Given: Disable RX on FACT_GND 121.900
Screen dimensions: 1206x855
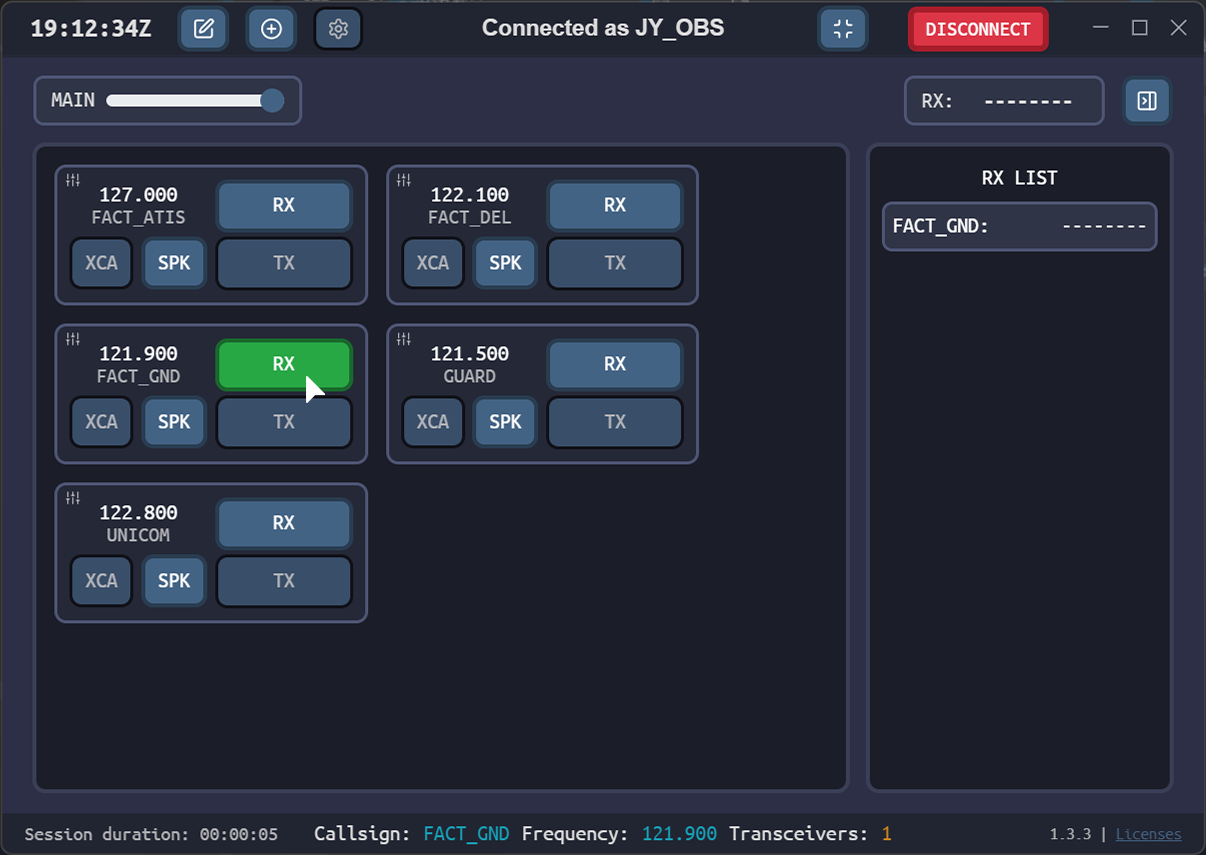Looking at the screenshot, I should coord(284,364).
